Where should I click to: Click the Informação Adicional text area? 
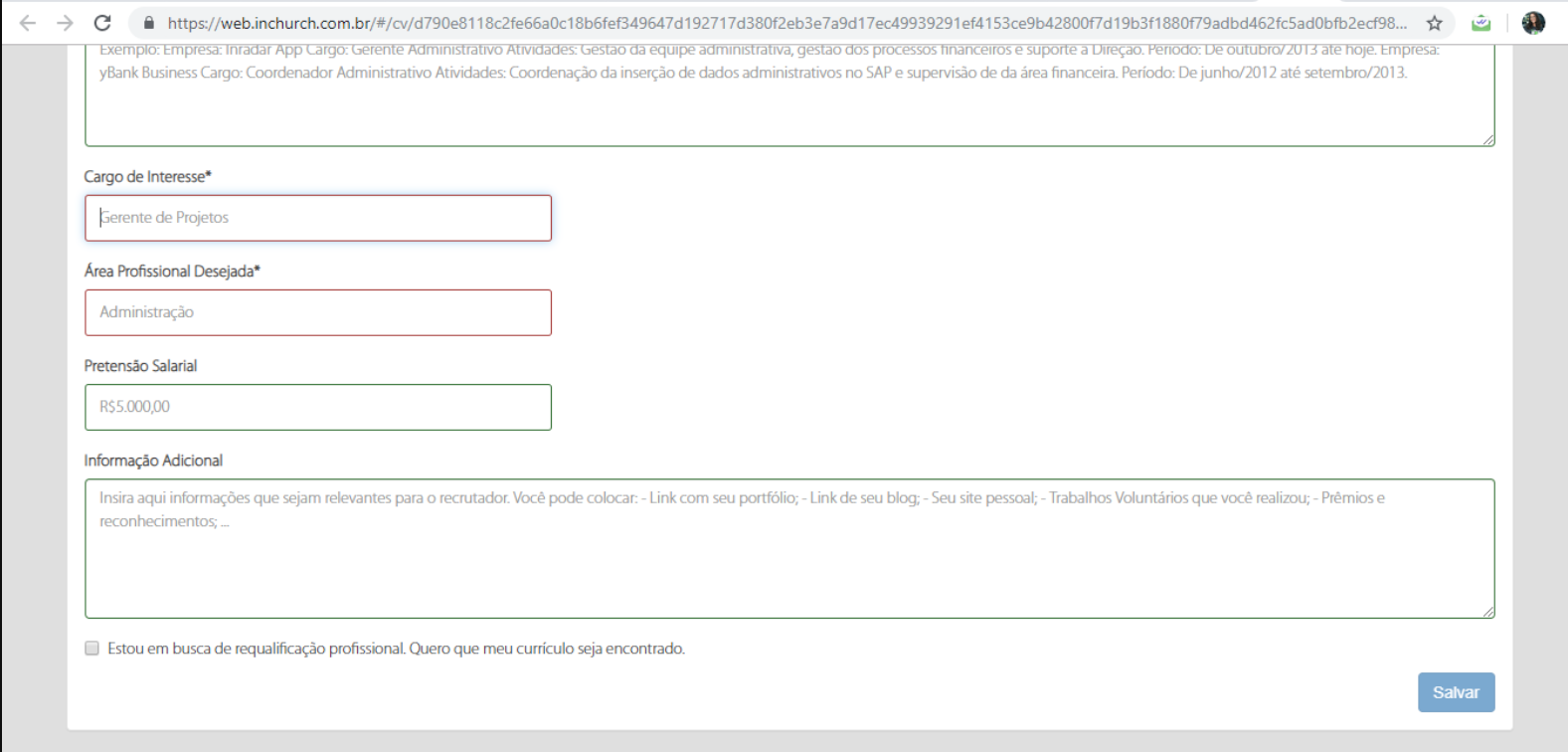[789, 549]
